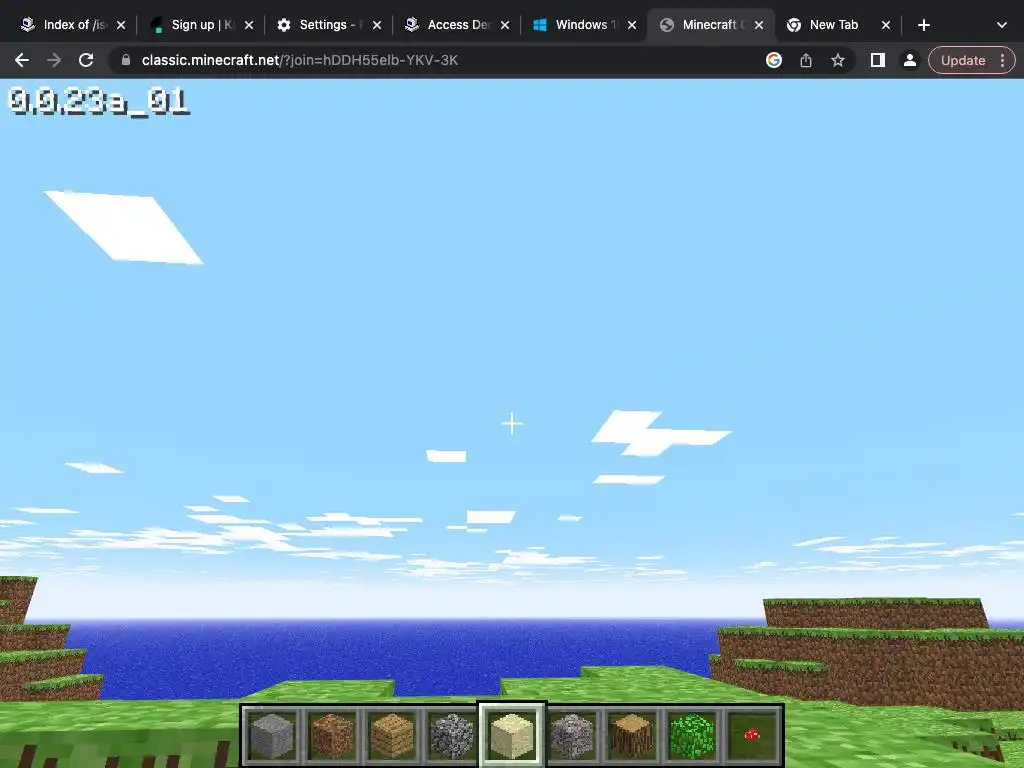Share this page via share icon
Screen dimensions: 1024x768
(806, 60)
